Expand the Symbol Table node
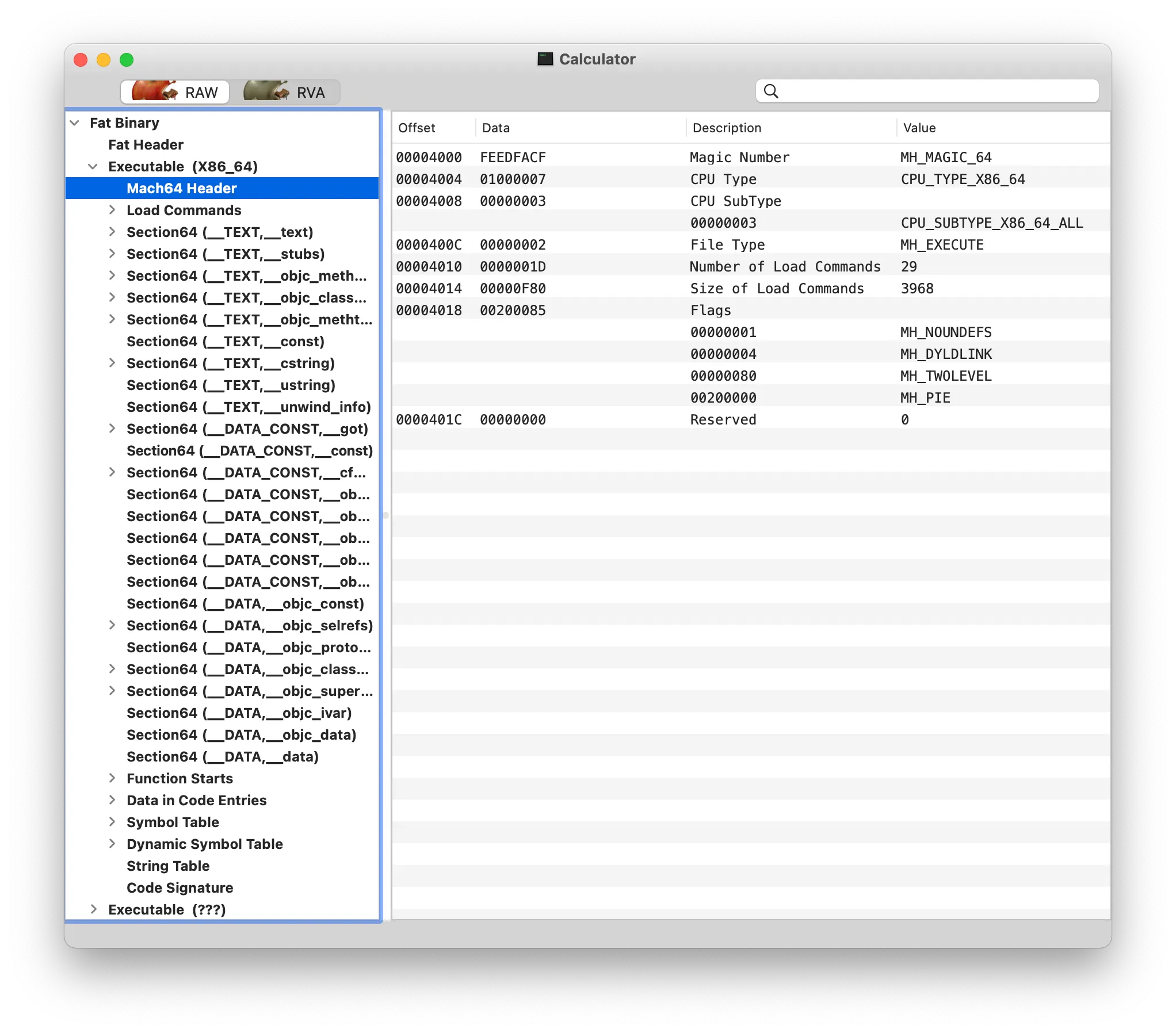This screenshot has width=1176, height=1033. pos(112,822)
